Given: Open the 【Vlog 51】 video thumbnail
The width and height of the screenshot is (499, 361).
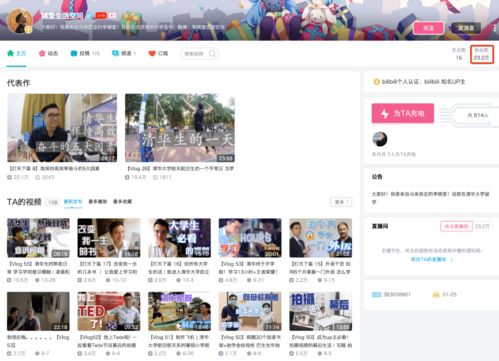Looking at the screenshot, I should 179,311.
